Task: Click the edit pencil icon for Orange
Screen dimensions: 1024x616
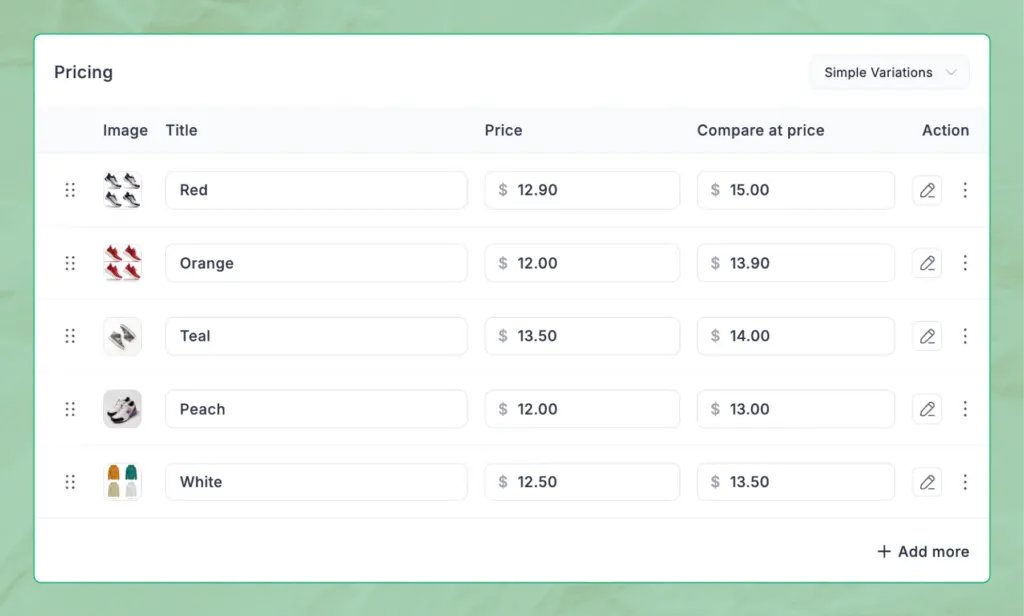Action: 927,263
